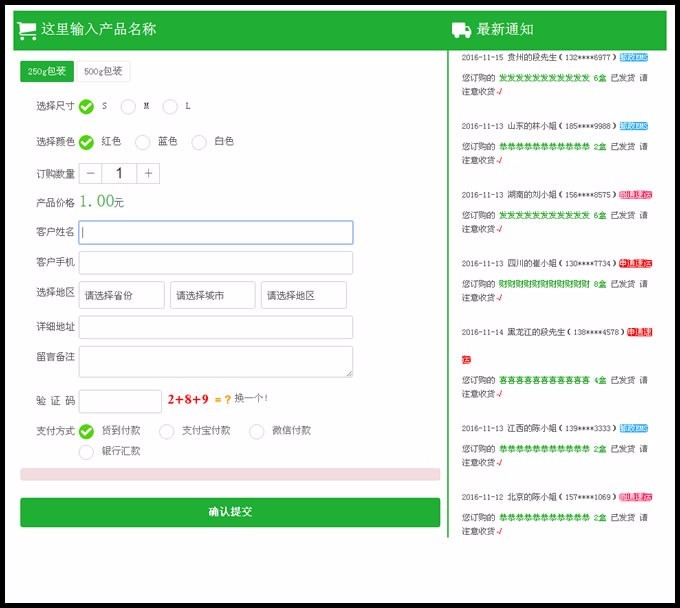Open the 请选择城市 city dropdown
680x608 pixels.
[212, 295]
